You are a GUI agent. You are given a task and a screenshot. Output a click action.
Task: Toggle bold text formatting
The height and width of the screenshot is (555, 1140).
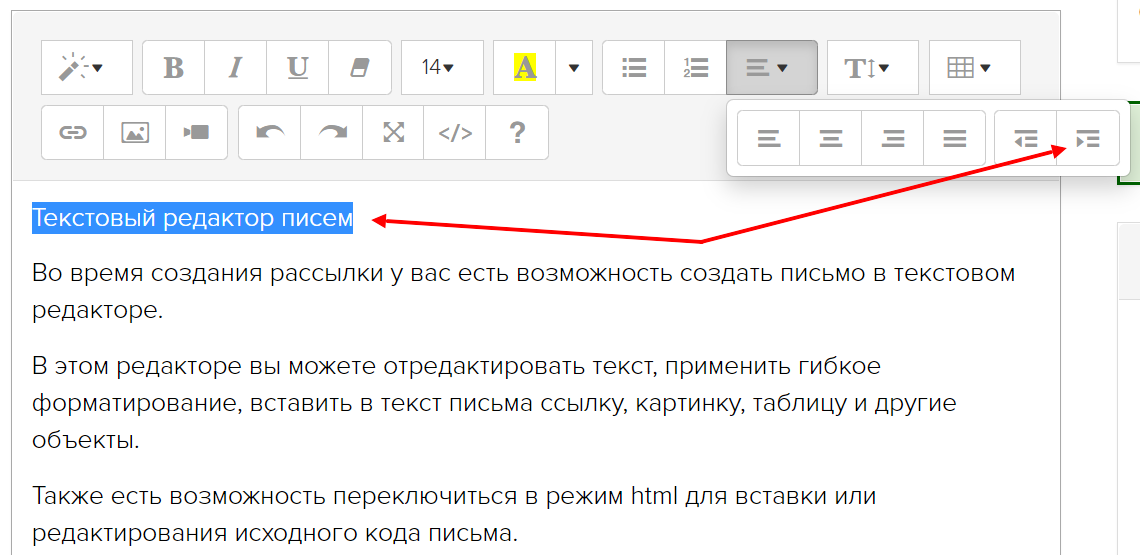174,68
